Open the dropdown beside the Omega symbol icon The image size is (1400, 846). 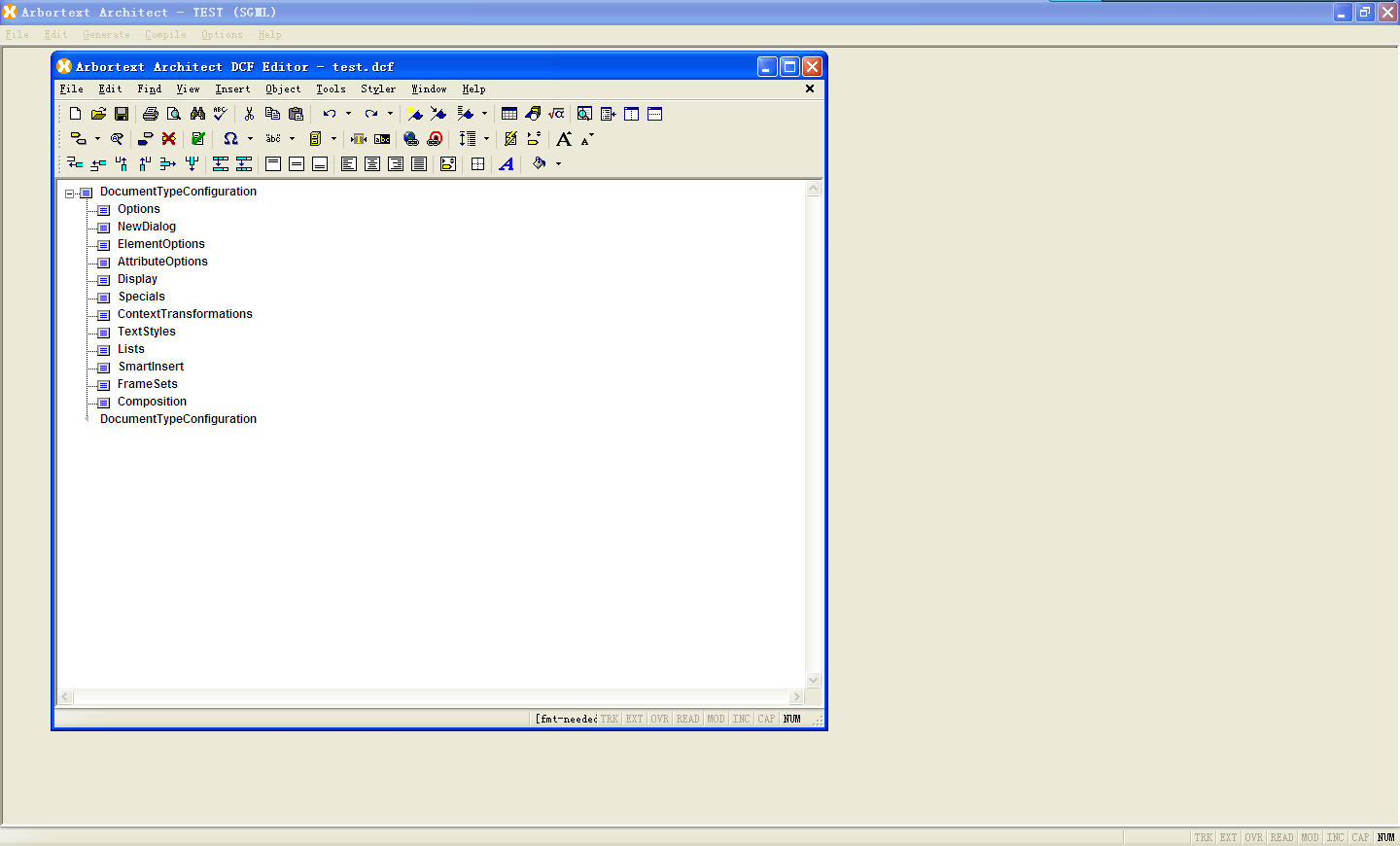[250, 139]
